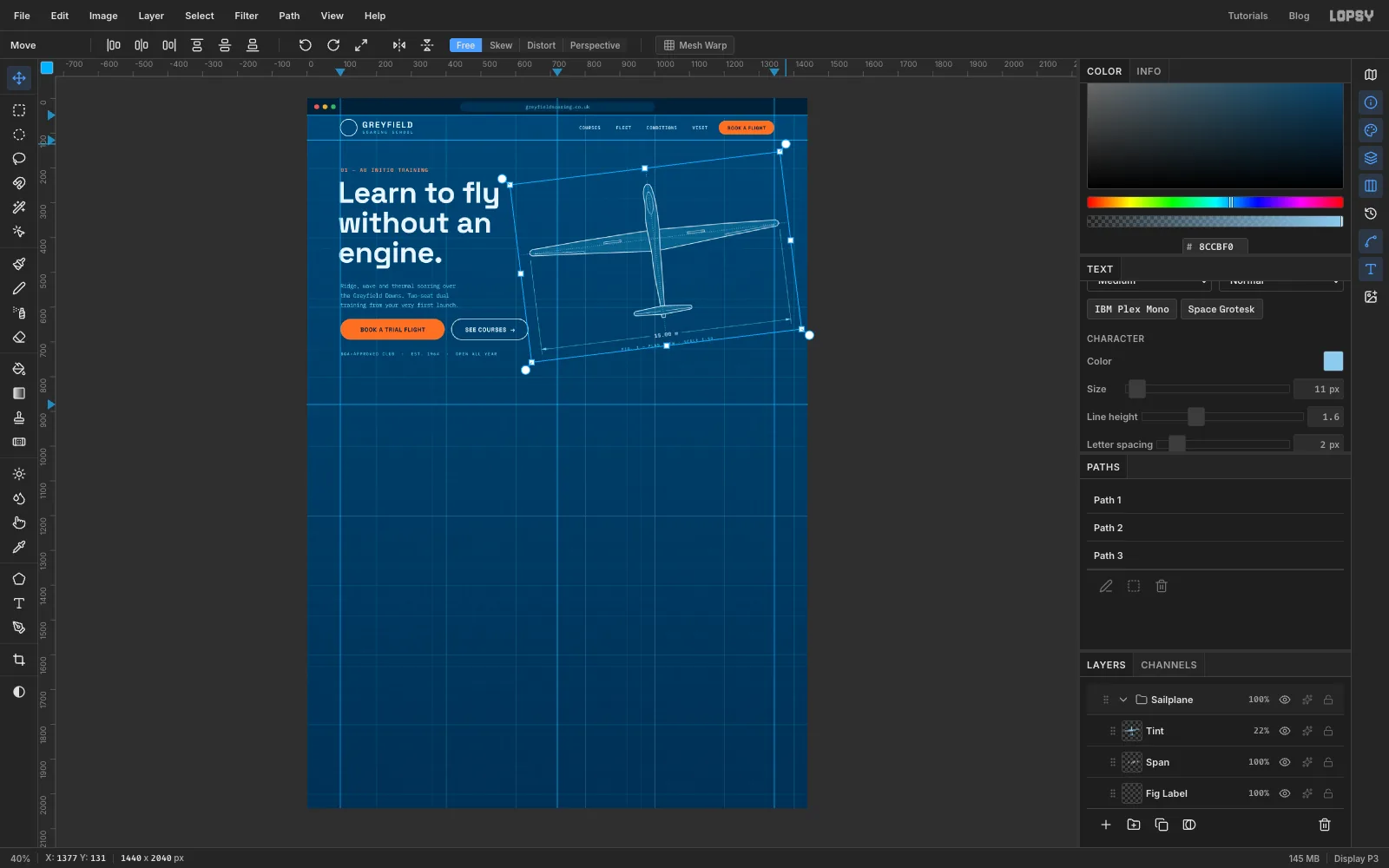Hide the Tint layer with its eye icon
The image size is (1389, 868).
click(1285, 731)
